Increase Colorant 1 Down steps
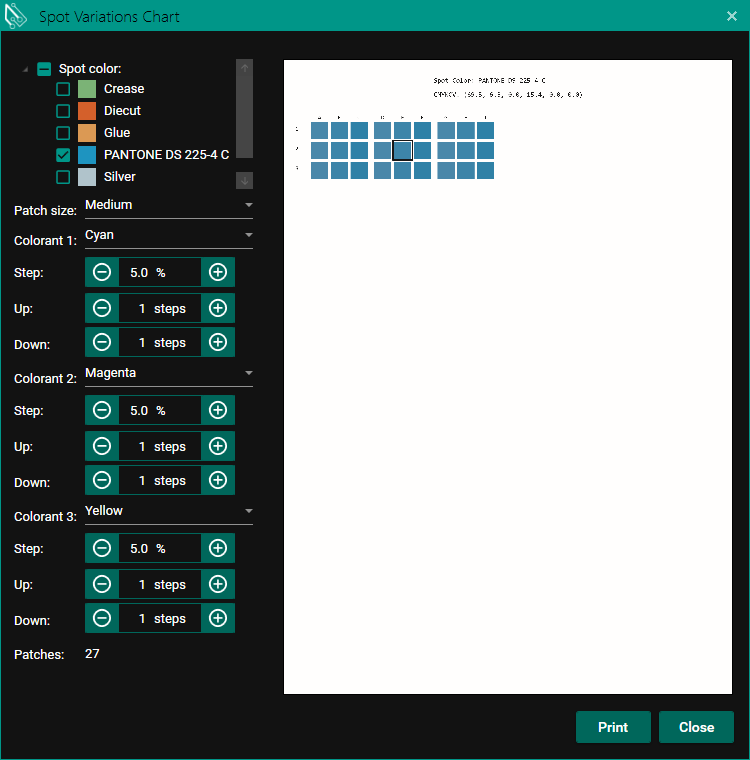 pos(218,342)
